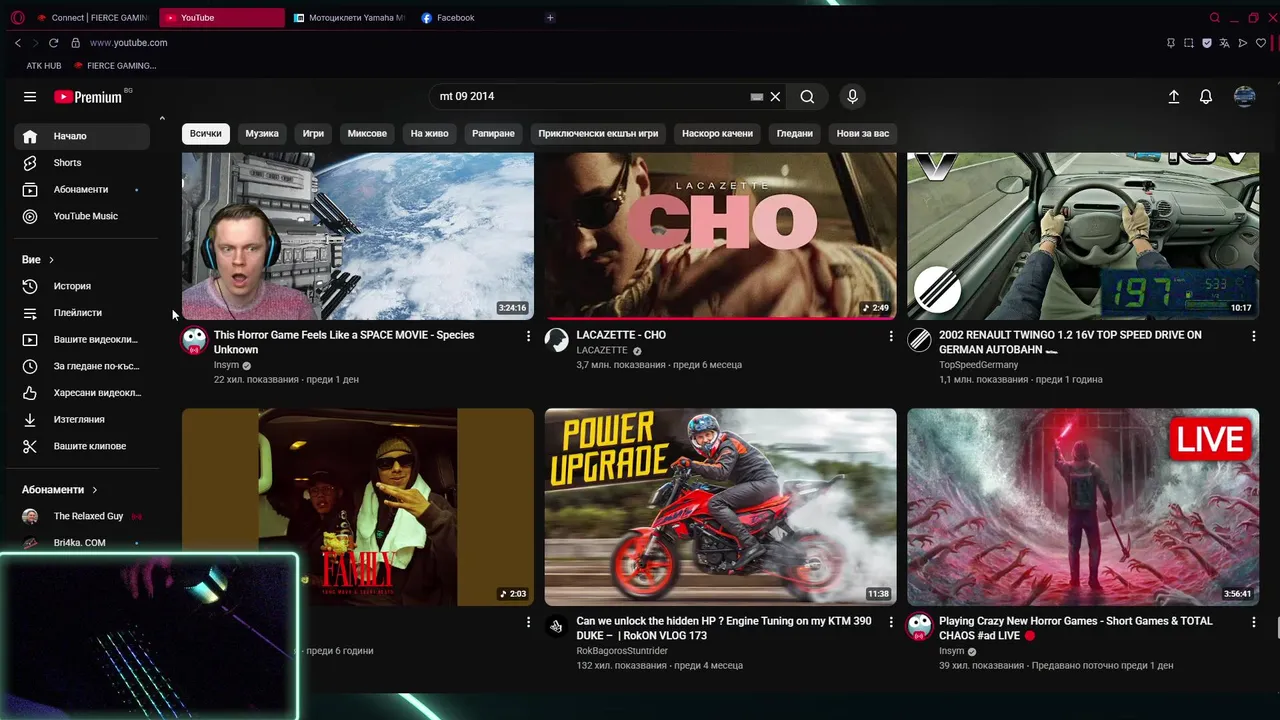Start voice search with the microphone
Screen dimensions: 1280x720
pyautogui.click(x=852, y=97)
